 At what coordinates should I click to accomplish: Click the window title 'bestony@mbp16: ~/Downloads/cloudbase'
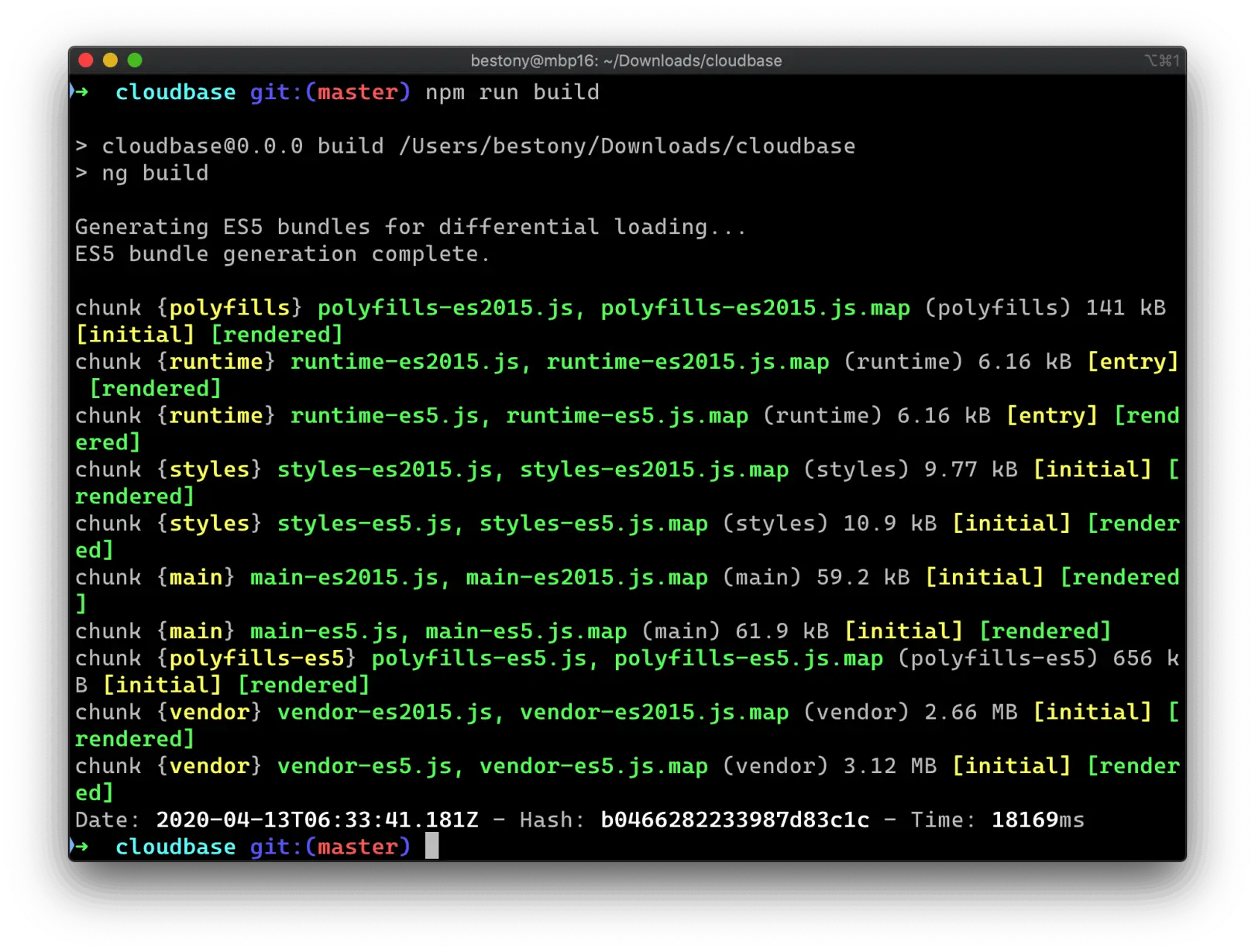tap(626, 60)
